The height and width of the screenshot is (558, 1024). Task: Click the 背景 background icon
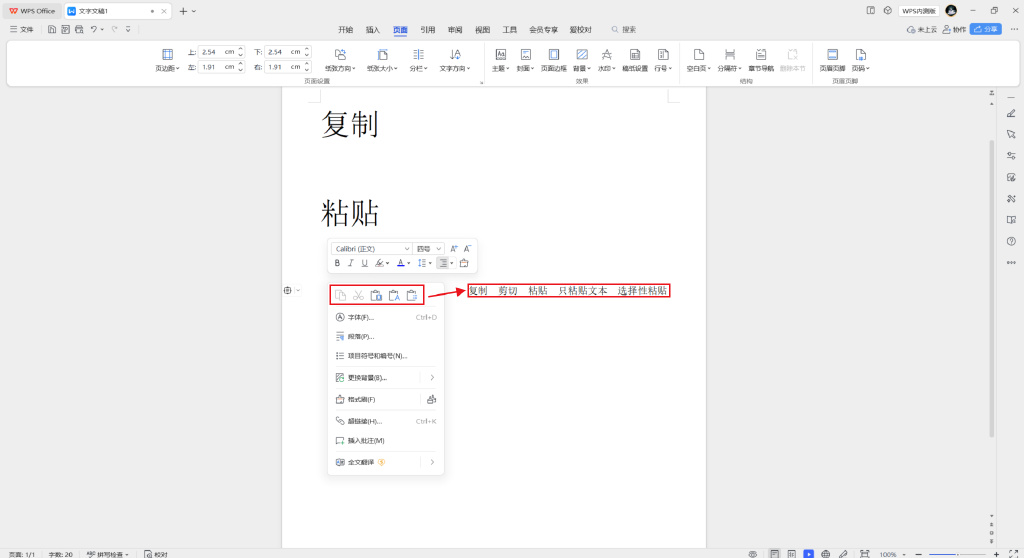pos(582,55)
